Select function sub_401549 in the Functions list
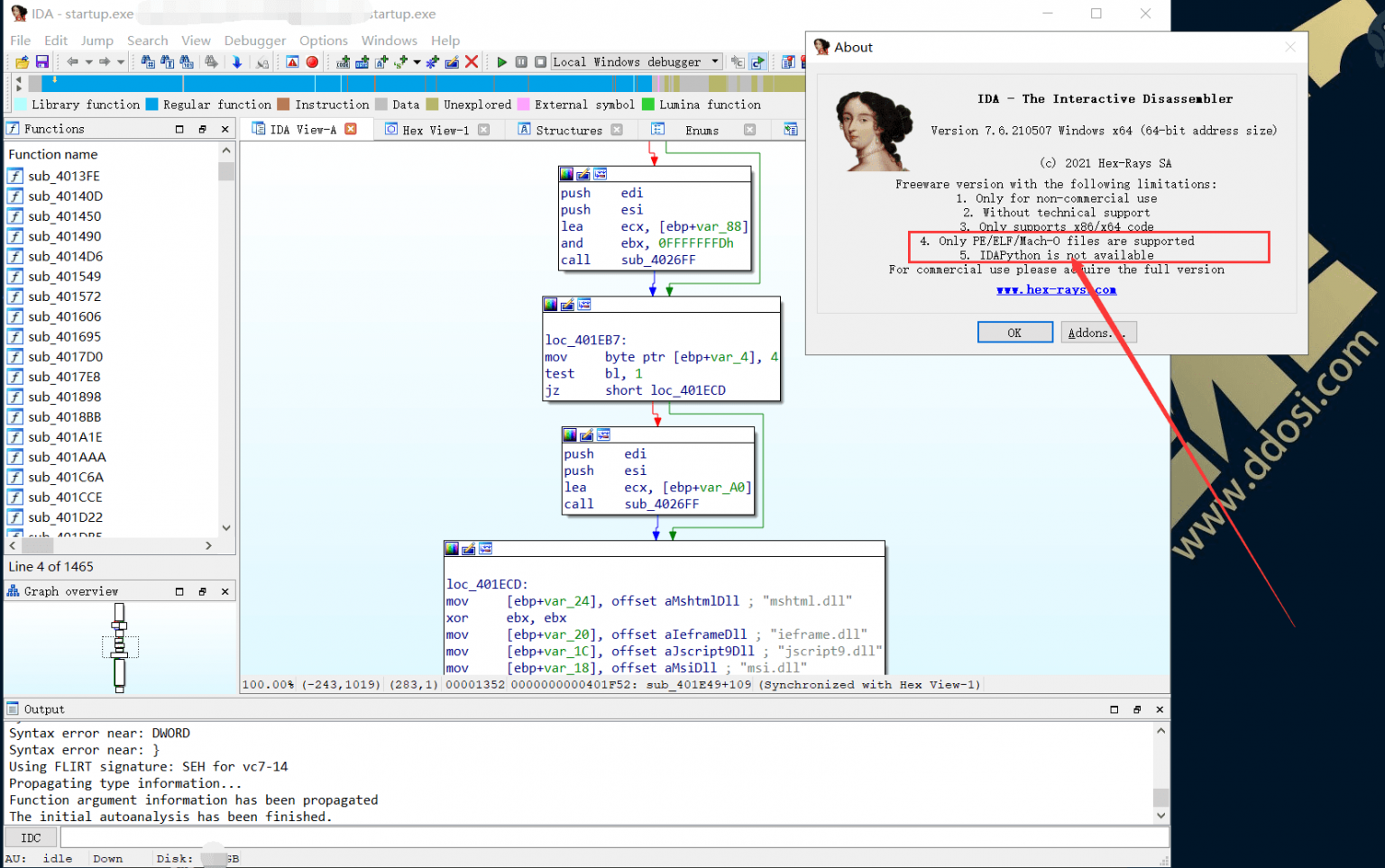The image size is (1385, 868). 64,276
